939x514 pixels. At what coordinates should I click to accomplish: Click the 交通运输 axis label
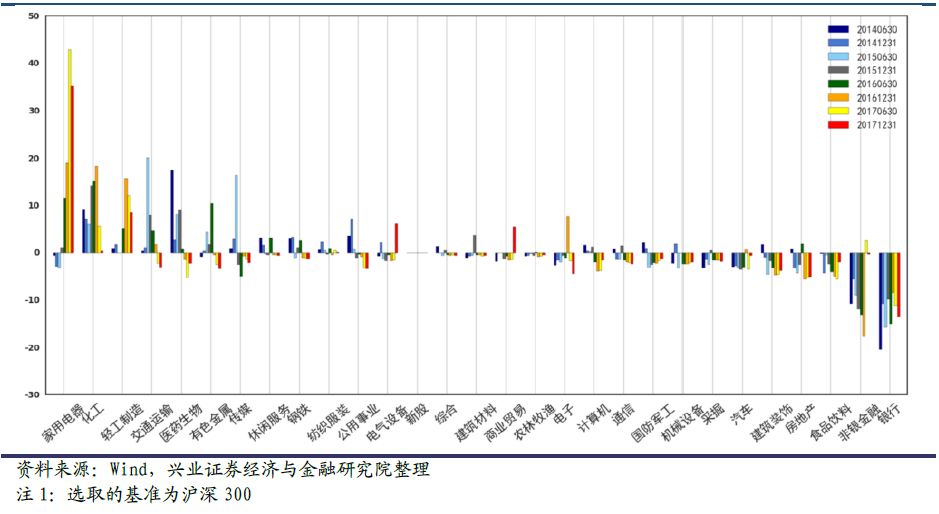click(x=152, y=422)
